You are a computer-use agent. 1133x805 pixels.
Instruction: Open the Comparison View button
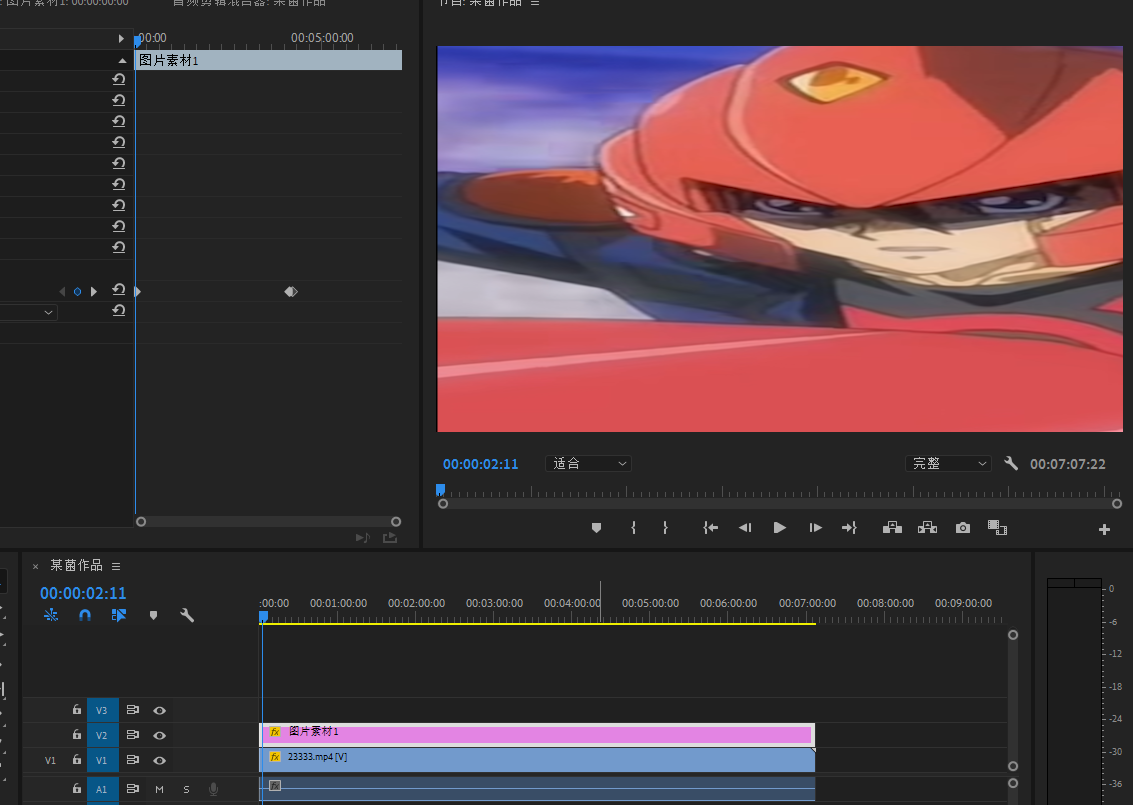coord(997,528)
